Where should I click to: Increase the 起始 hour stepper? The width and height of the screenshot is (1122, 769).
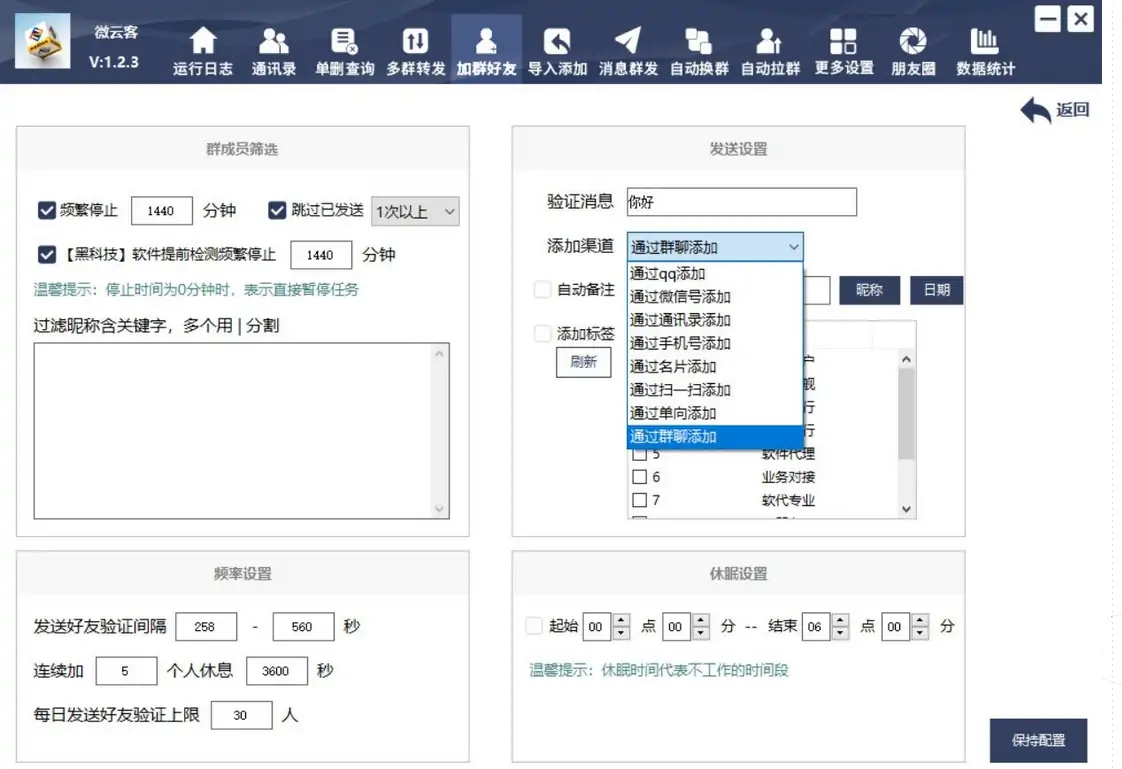pos(621,619)
